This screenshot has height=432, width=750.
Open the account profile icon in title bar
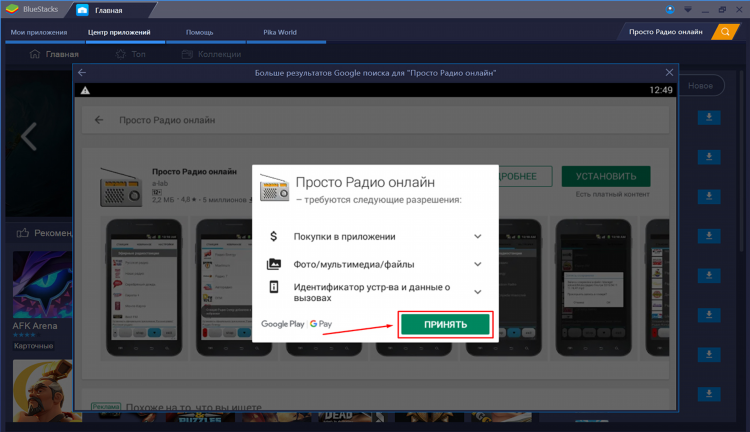(670, 9)
